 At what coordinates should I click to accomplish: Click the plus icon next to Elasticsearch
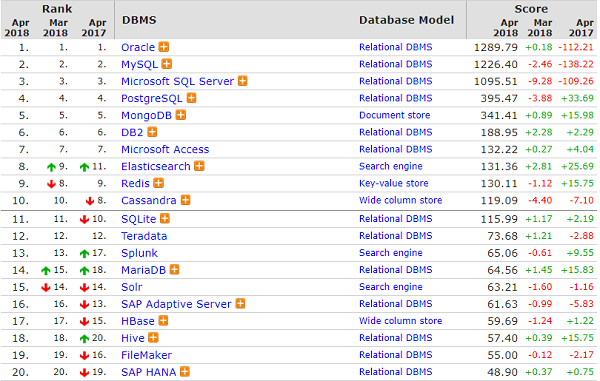click(199, 166)
